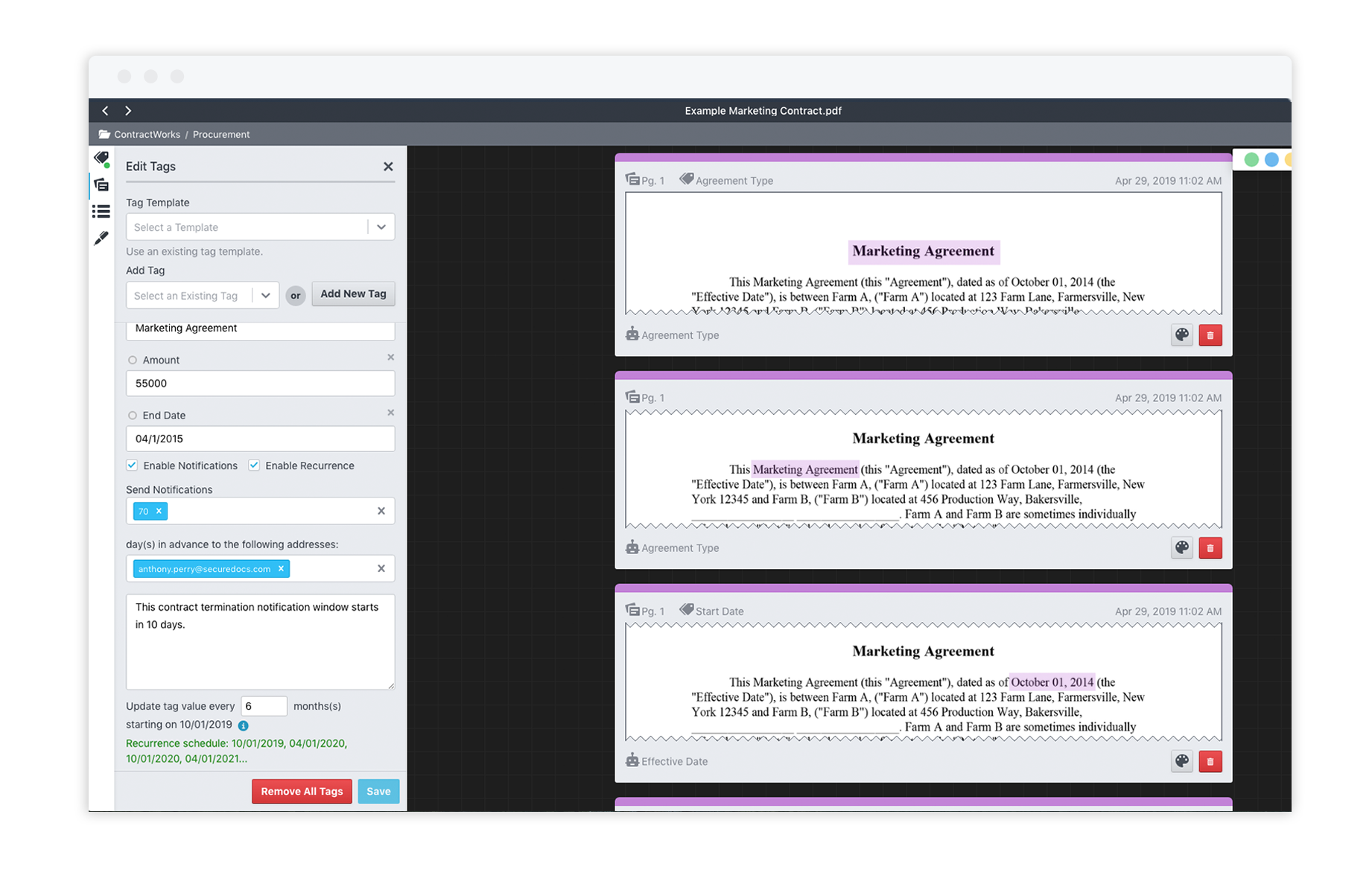Remove the 70 days notification chip

[159, 511]
